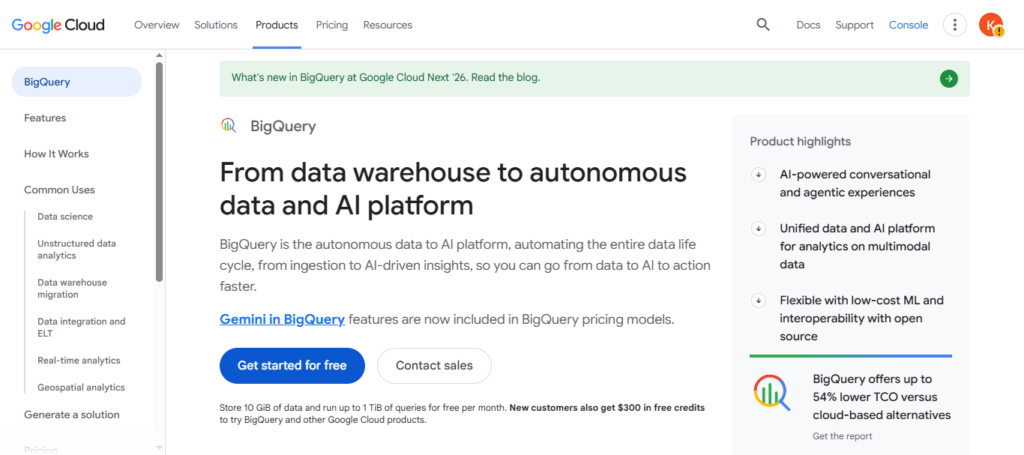Go to Docs in header
1024x455 pixels.
808,25
